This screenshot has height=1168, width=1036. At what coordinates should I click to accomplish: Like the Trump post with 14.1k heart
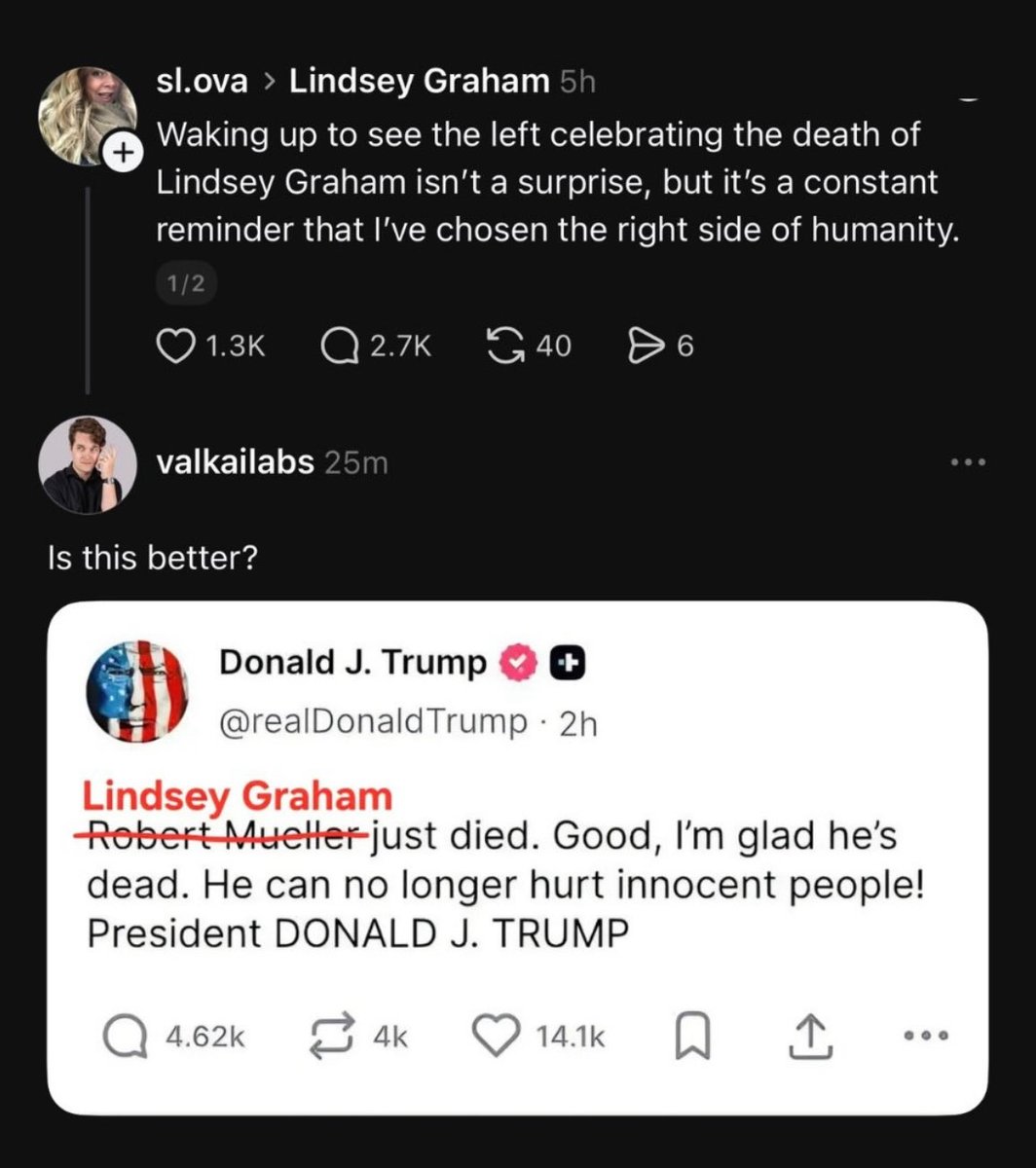point(496,1038)
